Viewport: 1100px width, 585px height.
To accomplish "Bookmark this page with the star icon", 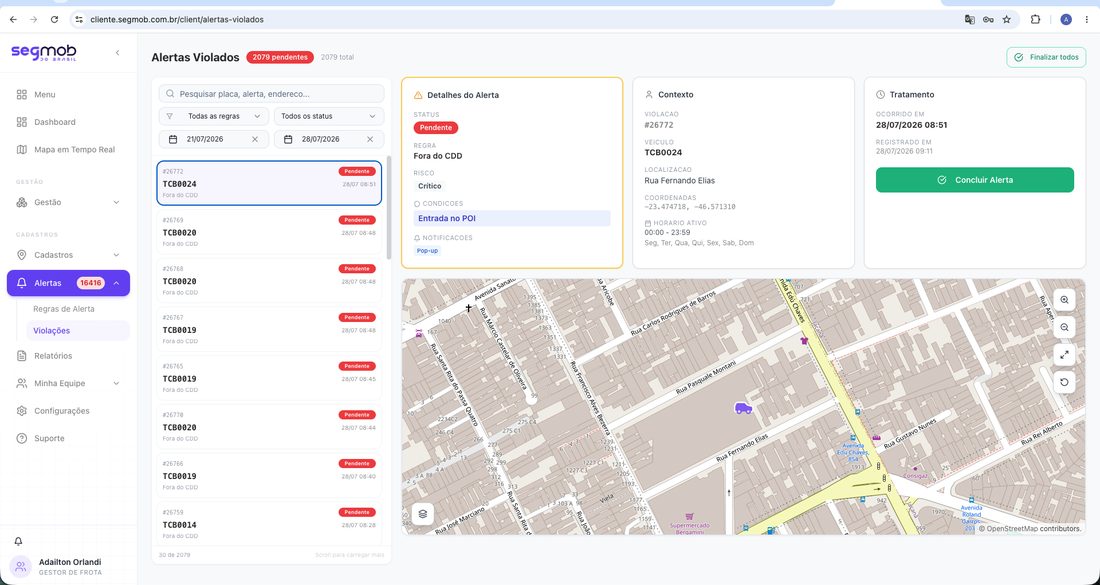I will click(1007, 20).
